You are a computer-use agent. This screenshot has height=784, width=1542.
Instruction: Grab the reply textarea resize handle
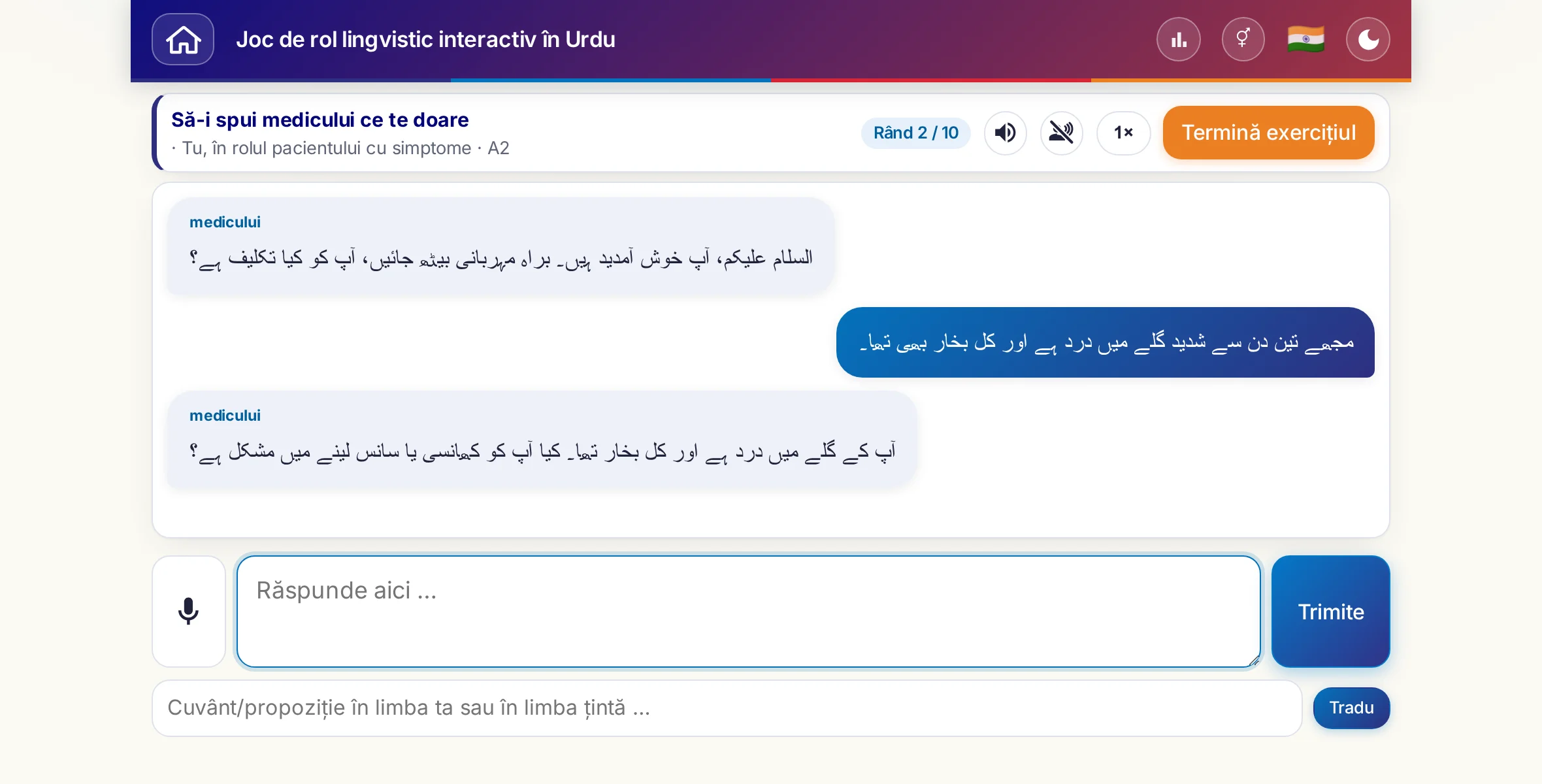click(1254, 661)
